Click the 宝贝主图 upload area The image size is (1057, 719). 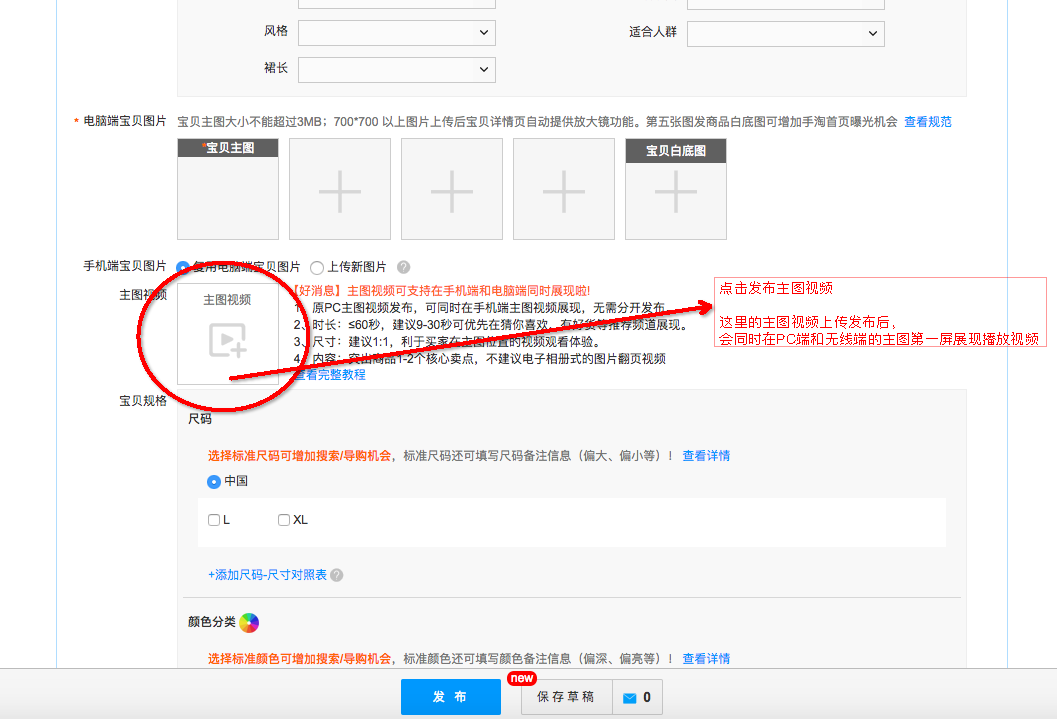(x=228, y=189)
